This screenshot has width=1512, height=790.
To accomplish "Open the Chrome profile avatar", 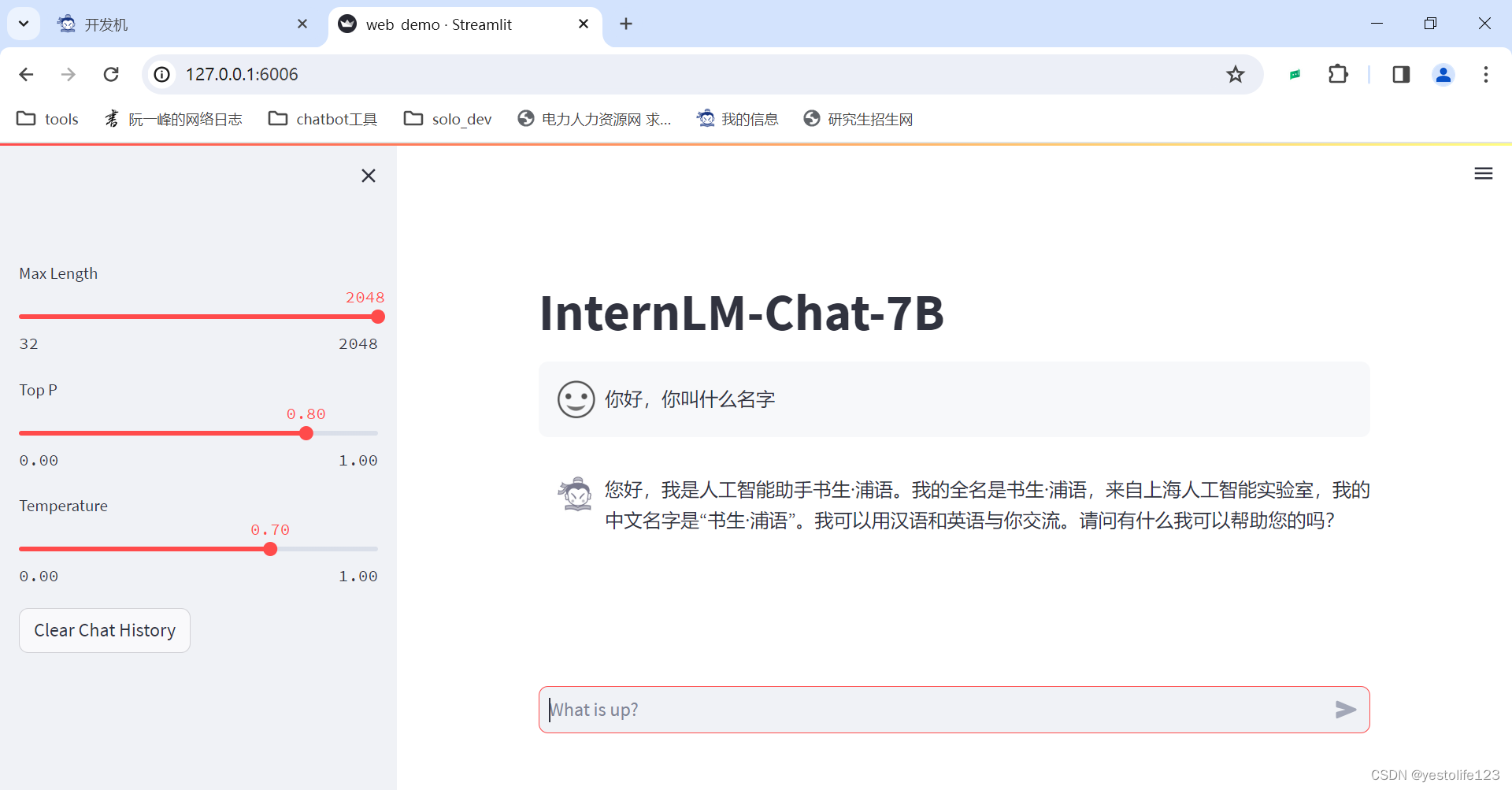I will point(1443,74).
